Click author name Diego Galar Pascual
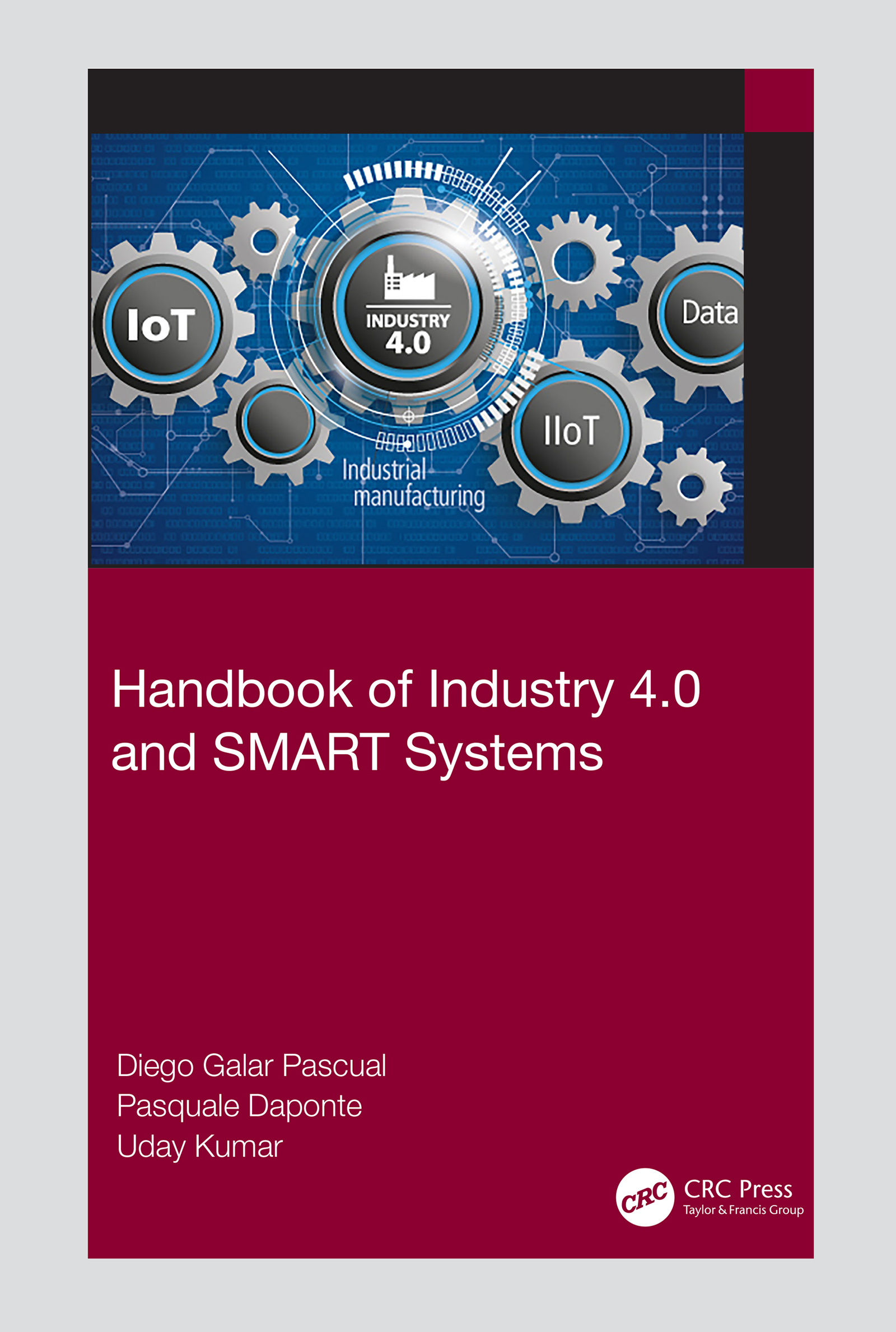This screenshot has width=896, height=1332. pyautogui.click(x=251, y=1067)
